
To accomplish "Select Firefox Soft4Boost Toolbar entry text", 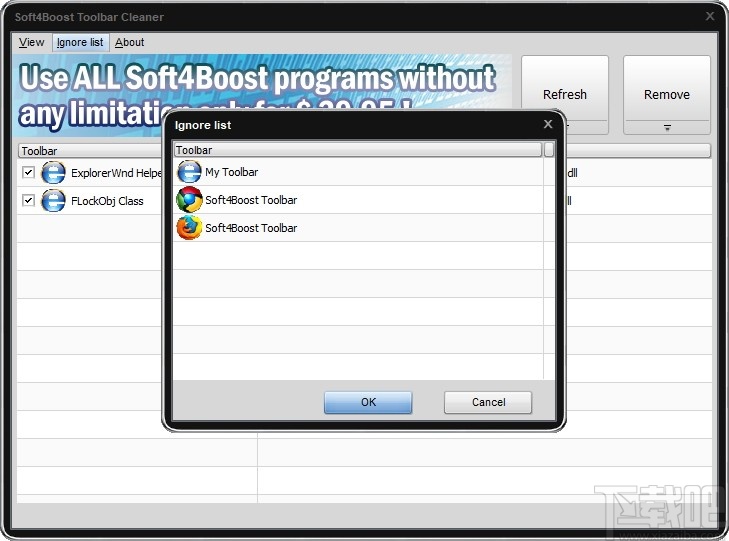I will click(x=251, y=228).
